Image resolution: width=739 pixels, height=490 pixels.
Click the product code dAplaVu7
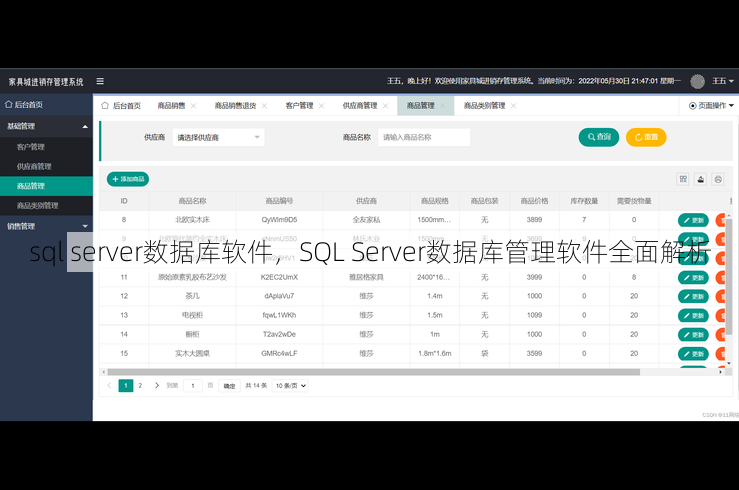point(279,296)
